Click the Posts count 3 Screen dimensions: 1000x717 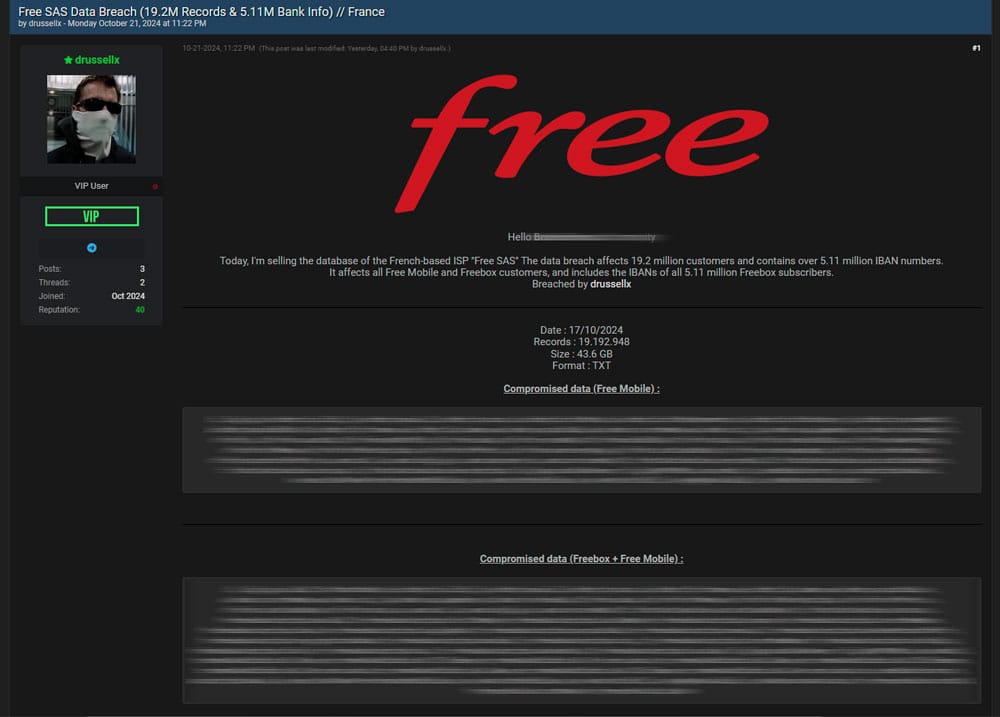click(142, 269)
